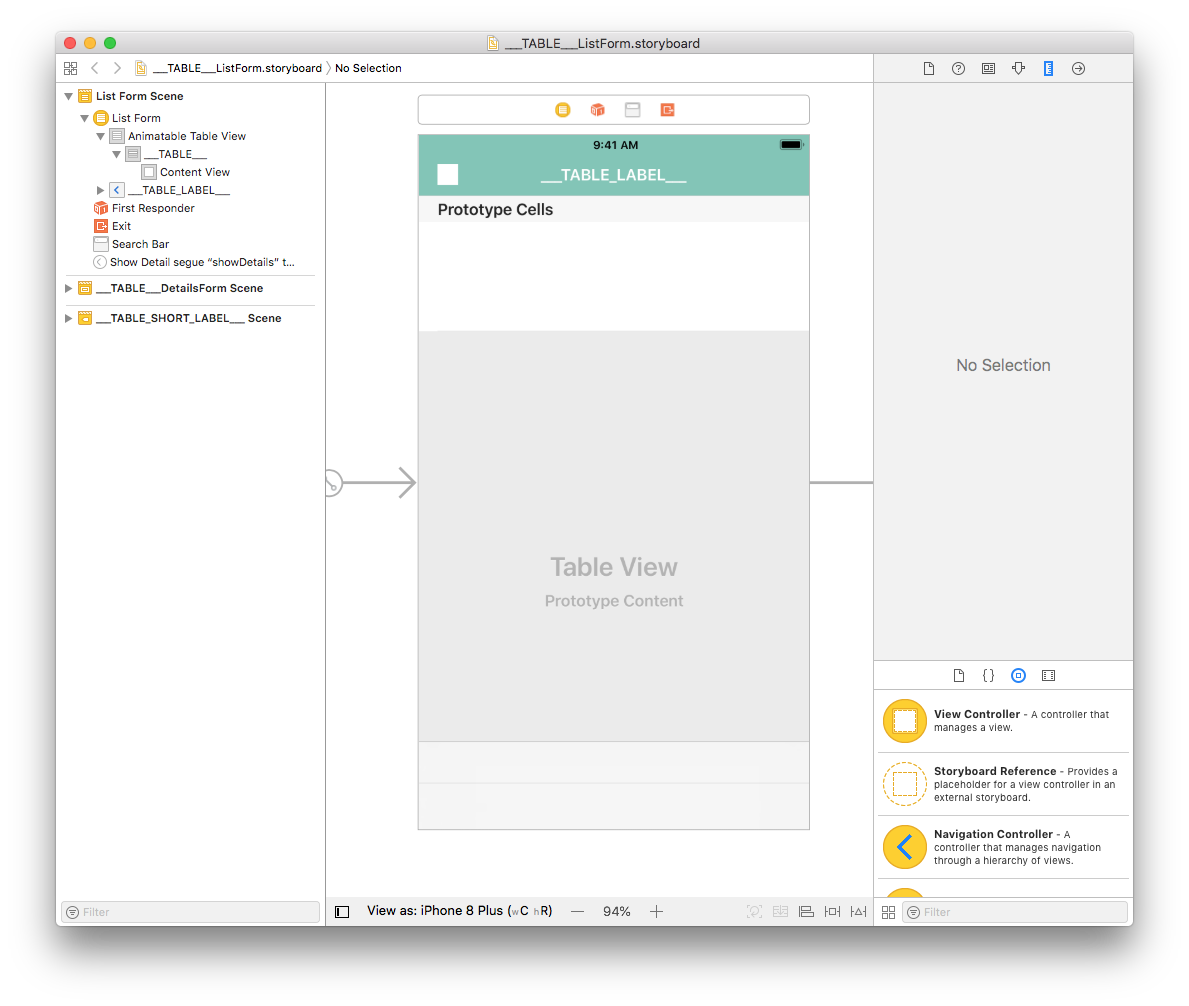Expand ___TABLE_SHORT_LABEL___ Scene

68,318
